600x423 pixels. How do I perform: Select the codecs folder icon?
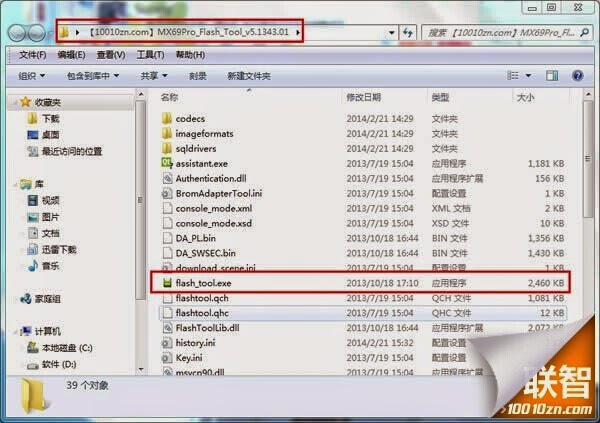[167, 118]
